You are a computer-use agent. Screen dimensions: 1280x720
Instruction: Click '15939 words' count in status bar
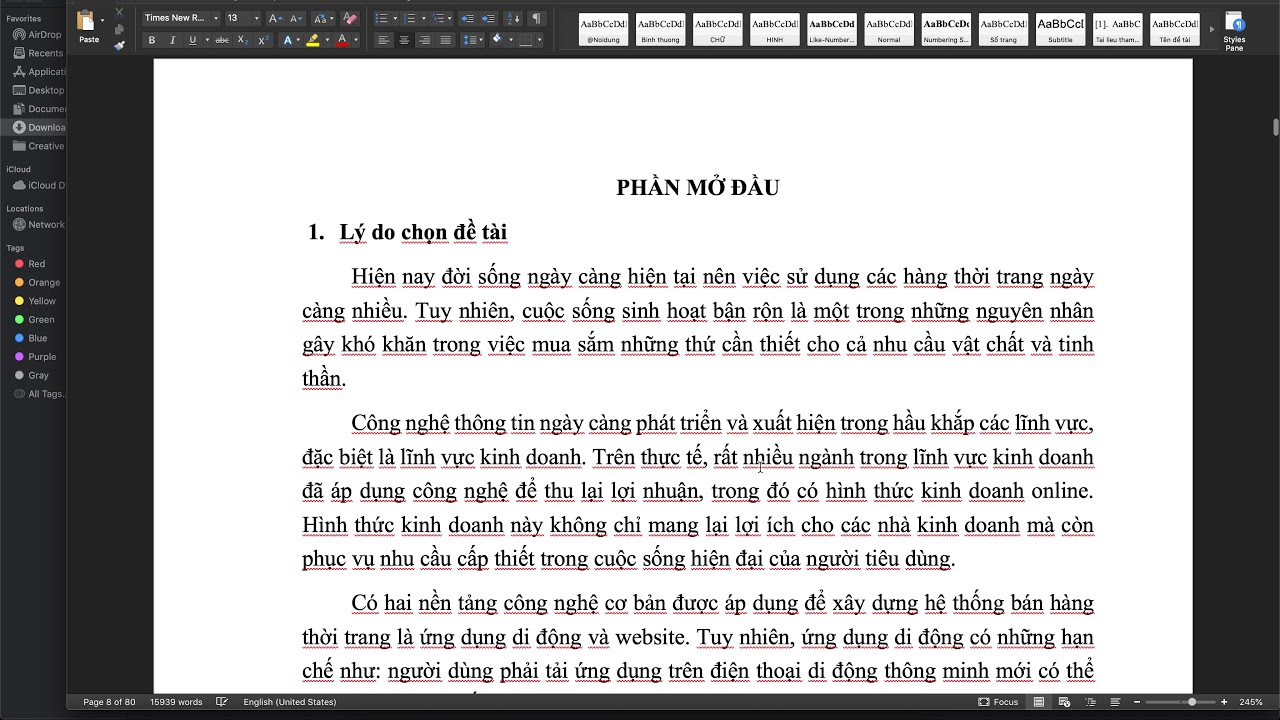click(176, 702)
